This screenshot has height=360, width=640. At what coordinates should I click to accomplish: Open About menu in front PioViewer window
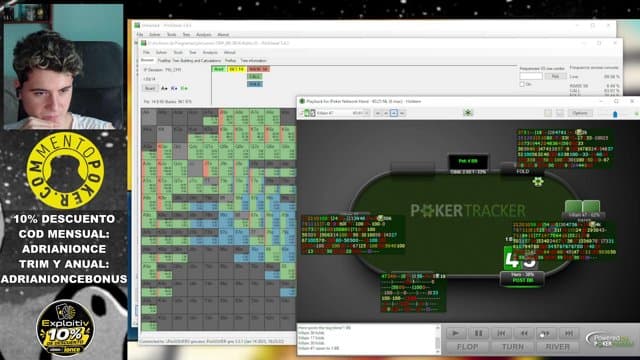229,53
